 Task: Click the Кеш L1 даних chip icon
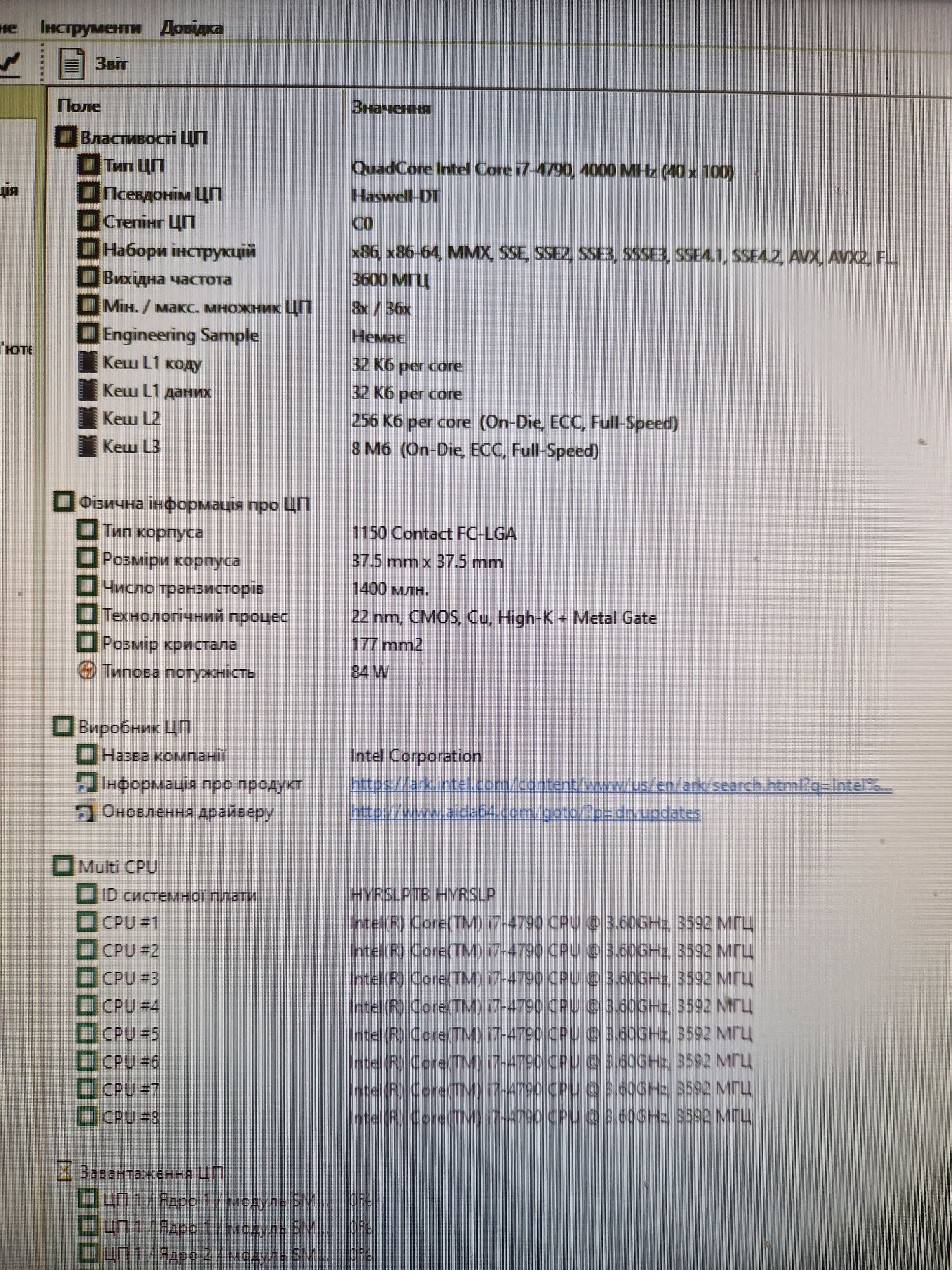coord(88,391)
